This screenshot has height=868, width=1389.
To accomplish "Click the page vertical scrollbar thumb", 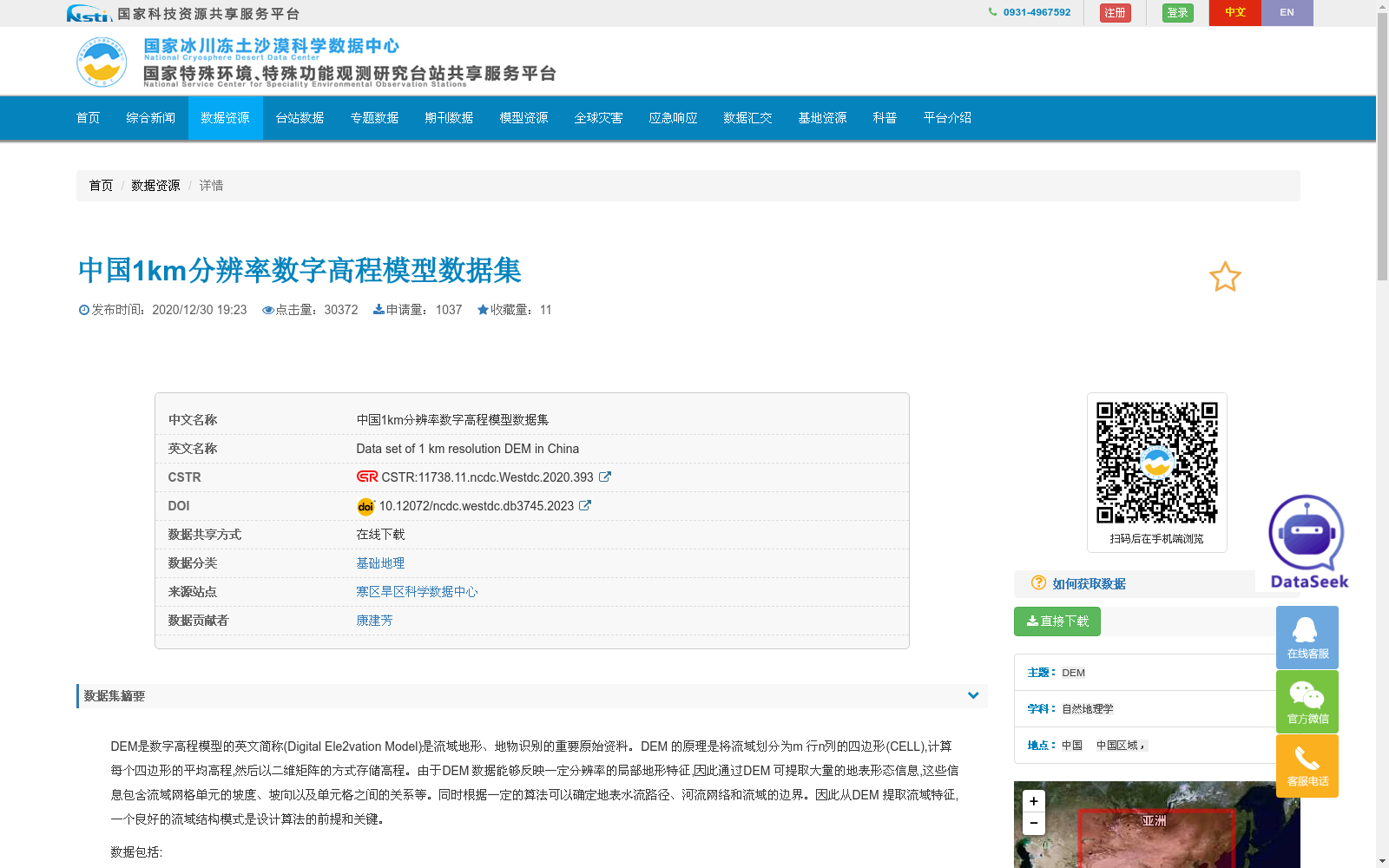I will pos(1382,147).
